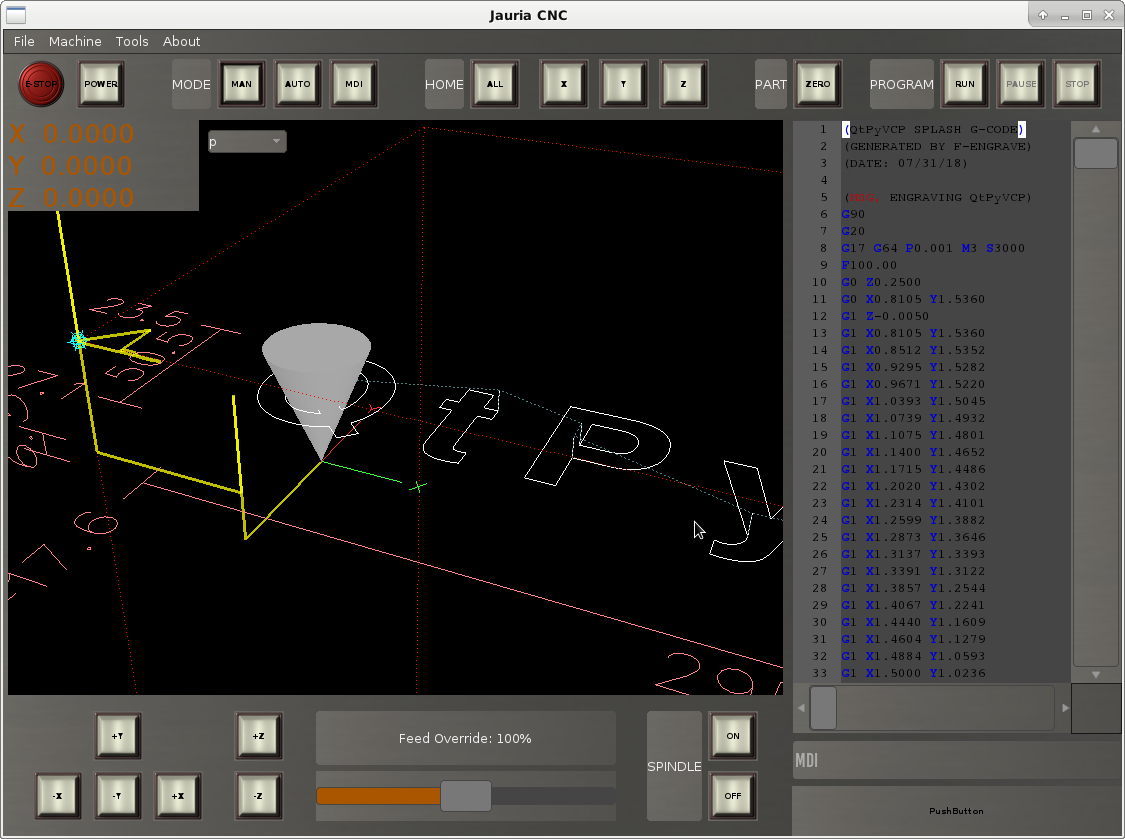Switch to MAN manual mode
Viewport: 1125px width, 839px height.
pos(241,84)
